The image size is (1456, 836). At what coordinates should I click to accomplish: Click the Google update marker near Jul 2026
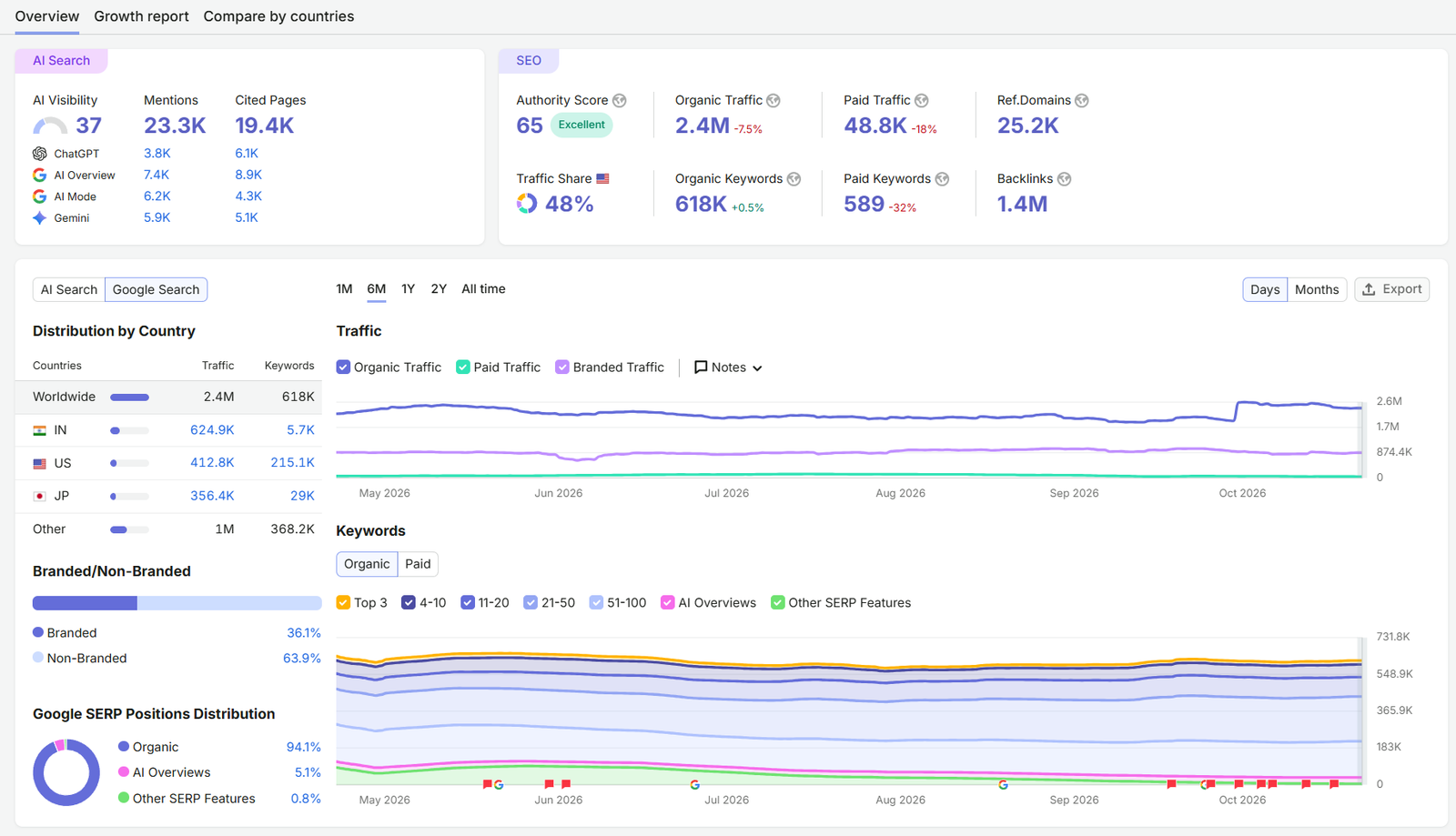(694, 784)
